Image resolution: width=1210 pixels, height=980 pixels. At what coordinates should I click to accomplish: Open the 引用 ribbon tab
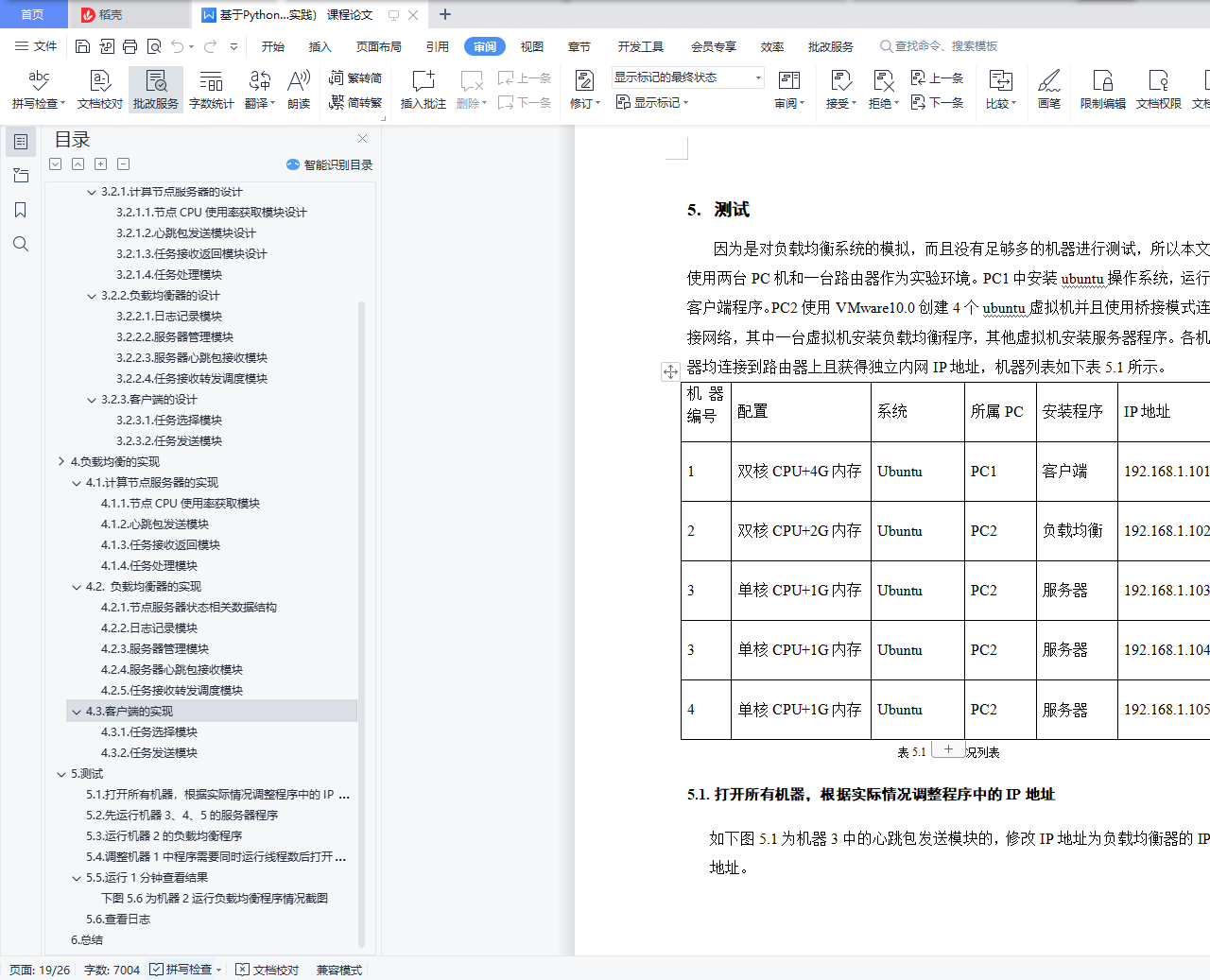[x=438, y=46]
